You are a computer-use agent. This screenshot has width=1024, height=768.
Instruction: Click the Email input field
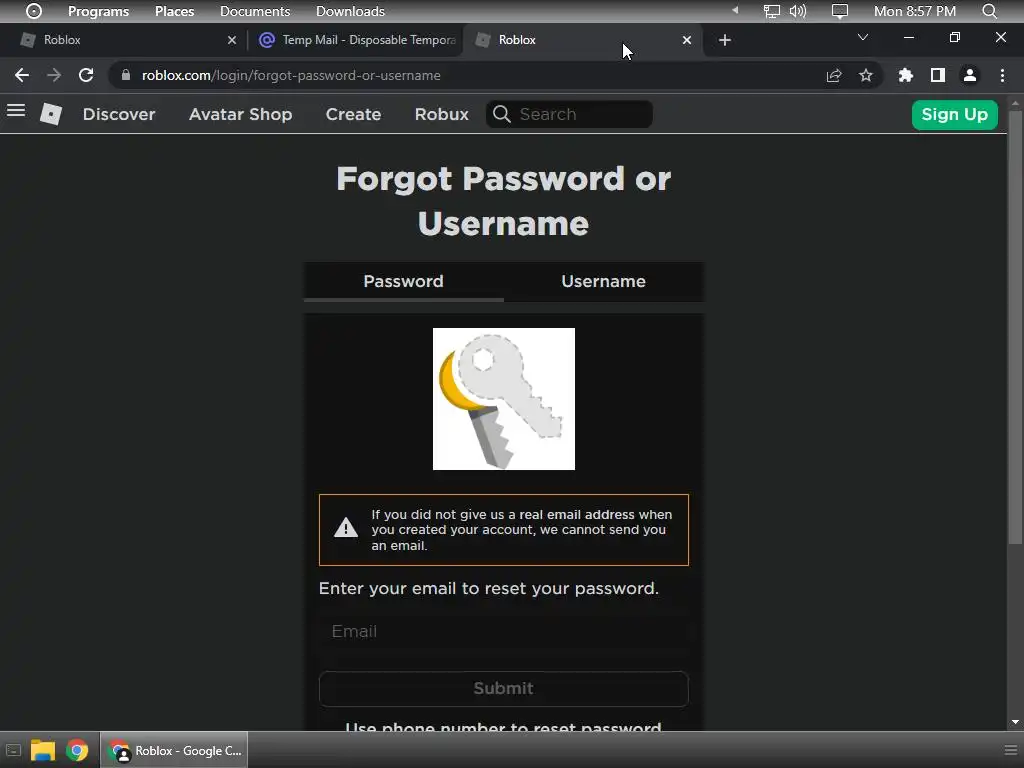(x=504, y=632)
